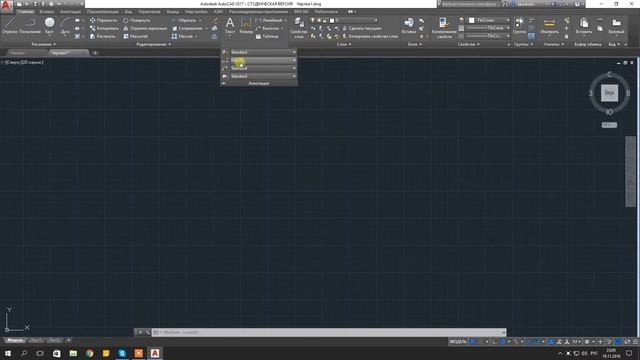
Task: Select the Line (Отрезок) drawing tool
Action: 9,26
